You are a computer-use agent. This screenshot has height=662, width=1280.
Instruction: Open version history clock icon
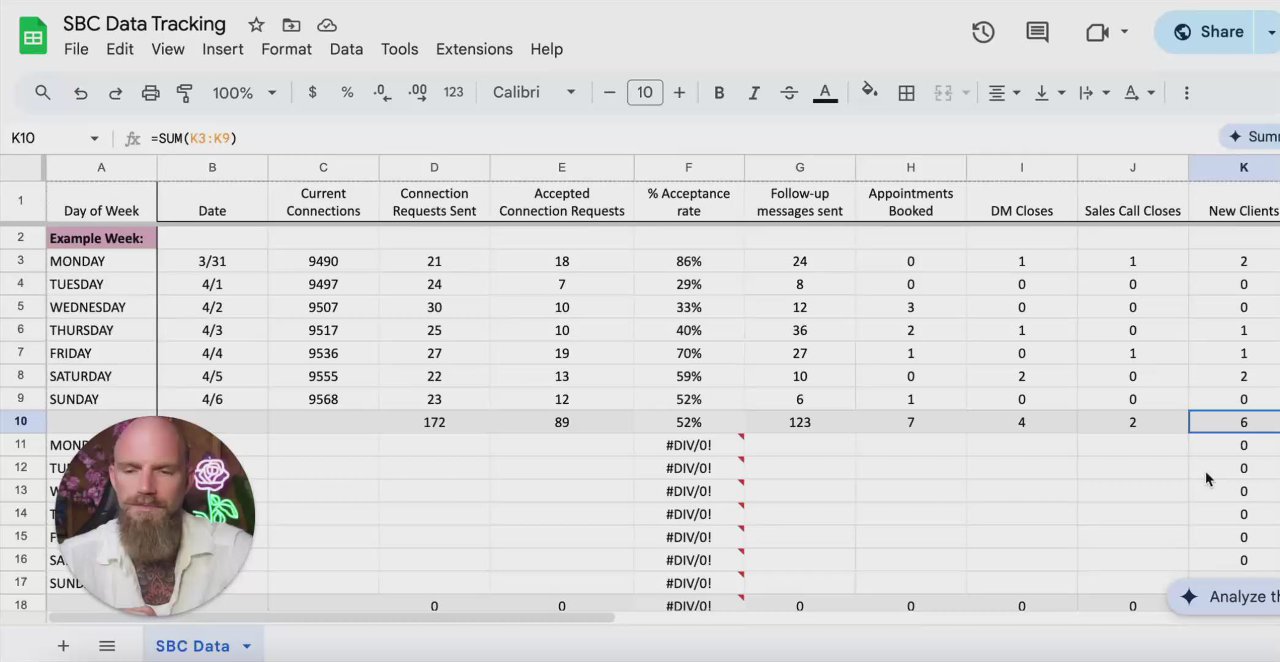pos(983,32)
